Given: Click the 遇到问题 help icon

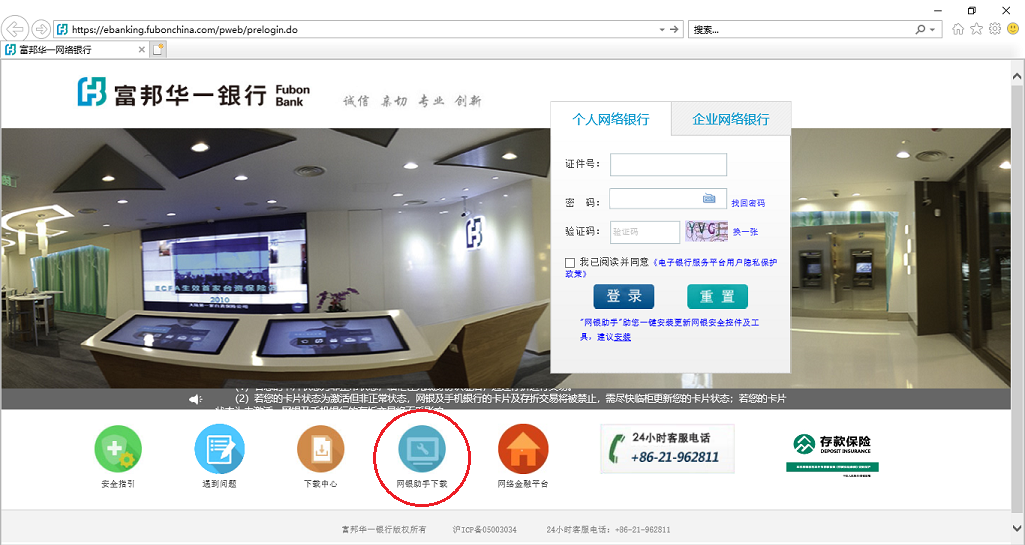Looking at the screenshot, I should (x=219, y=450).
